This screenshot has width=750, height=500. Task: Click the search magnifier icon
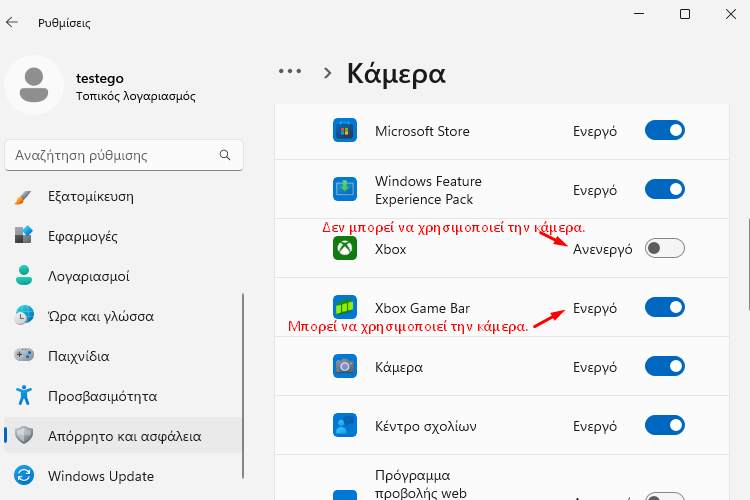225,155
